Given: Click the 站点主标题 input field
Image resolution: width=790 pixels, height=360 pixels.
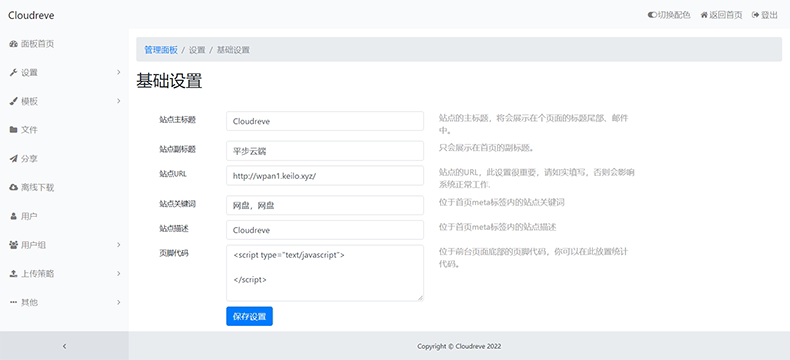Looking at the screenshot, I should click(325, 121).
